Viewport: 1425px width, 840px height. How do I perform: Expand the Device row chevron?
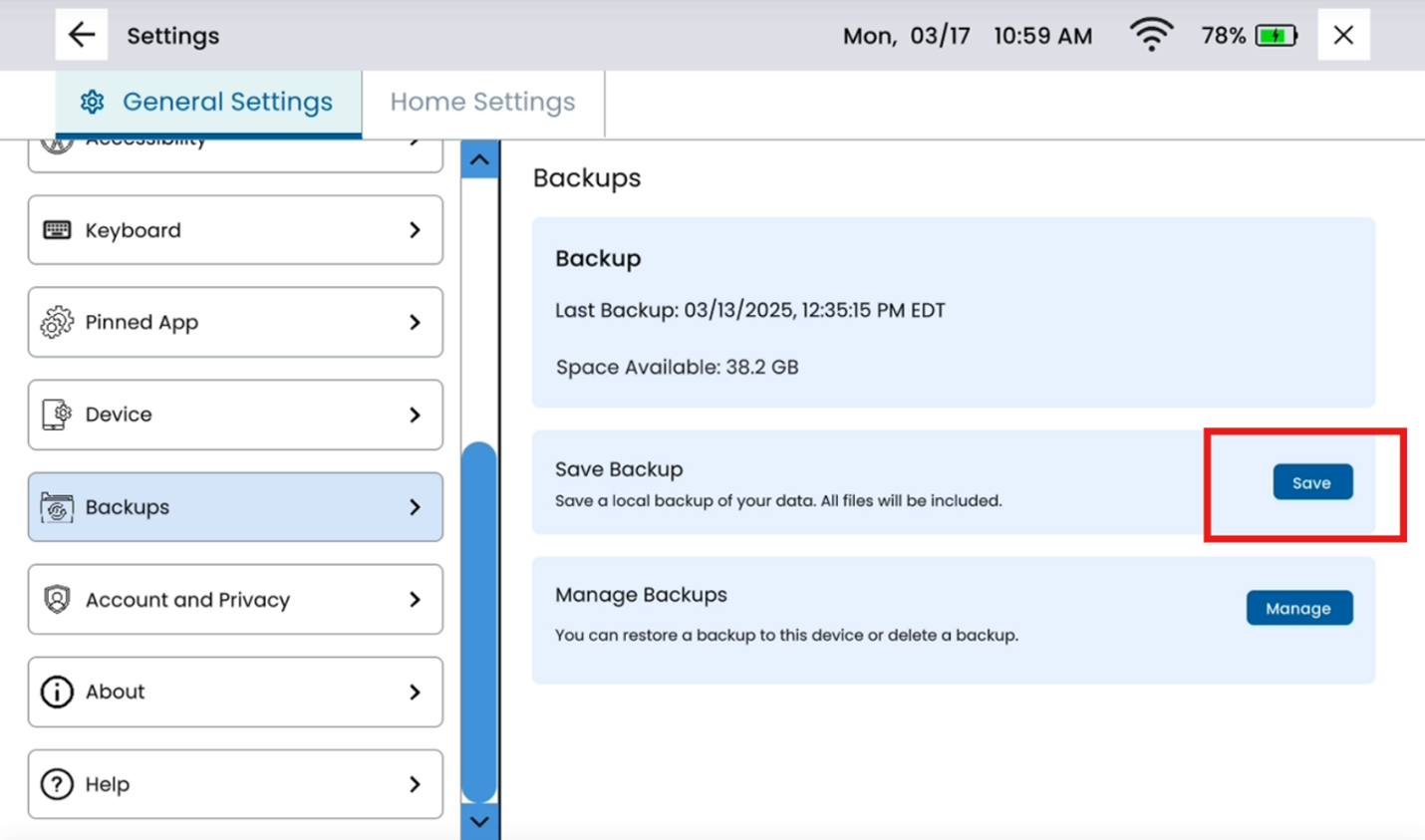point(415,415)
